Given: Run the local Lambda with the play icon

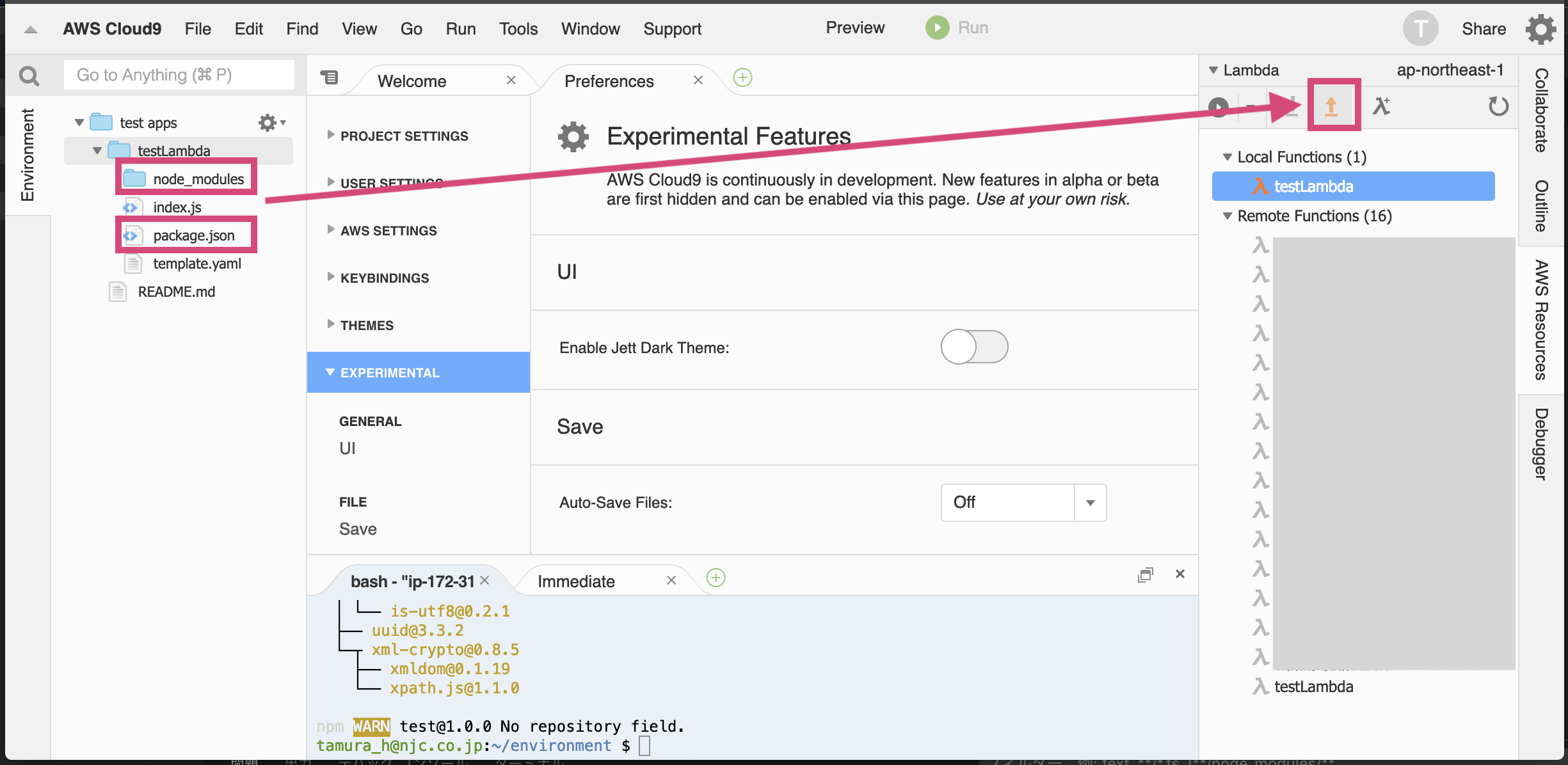Looking at the screenshot, I should point(1219,107).
